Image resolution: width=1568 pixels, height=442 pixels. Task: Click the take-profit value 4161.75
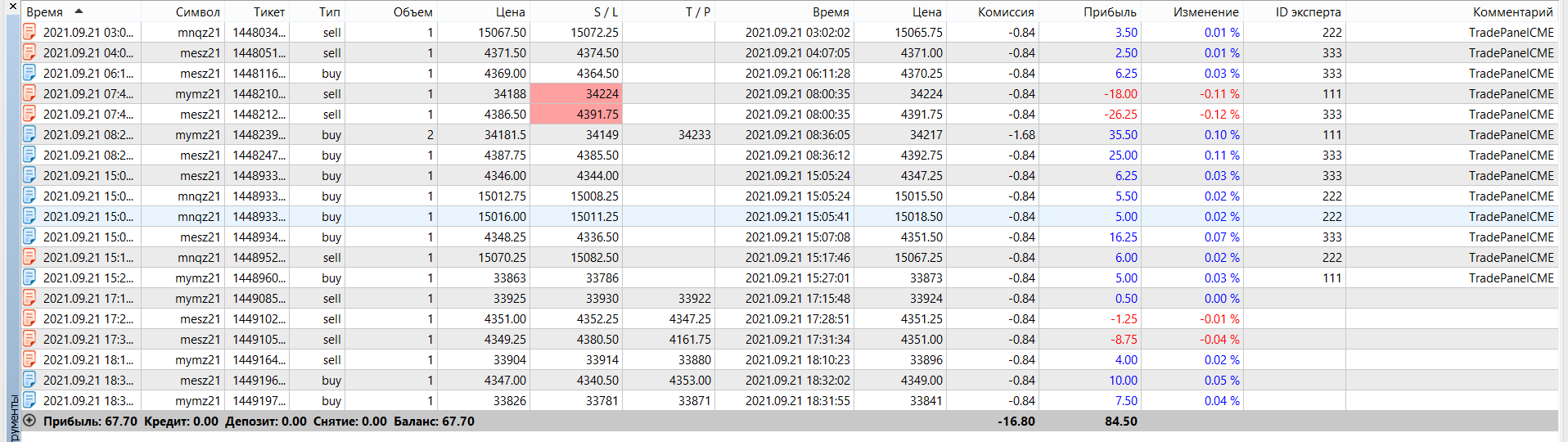pos(690,340)
